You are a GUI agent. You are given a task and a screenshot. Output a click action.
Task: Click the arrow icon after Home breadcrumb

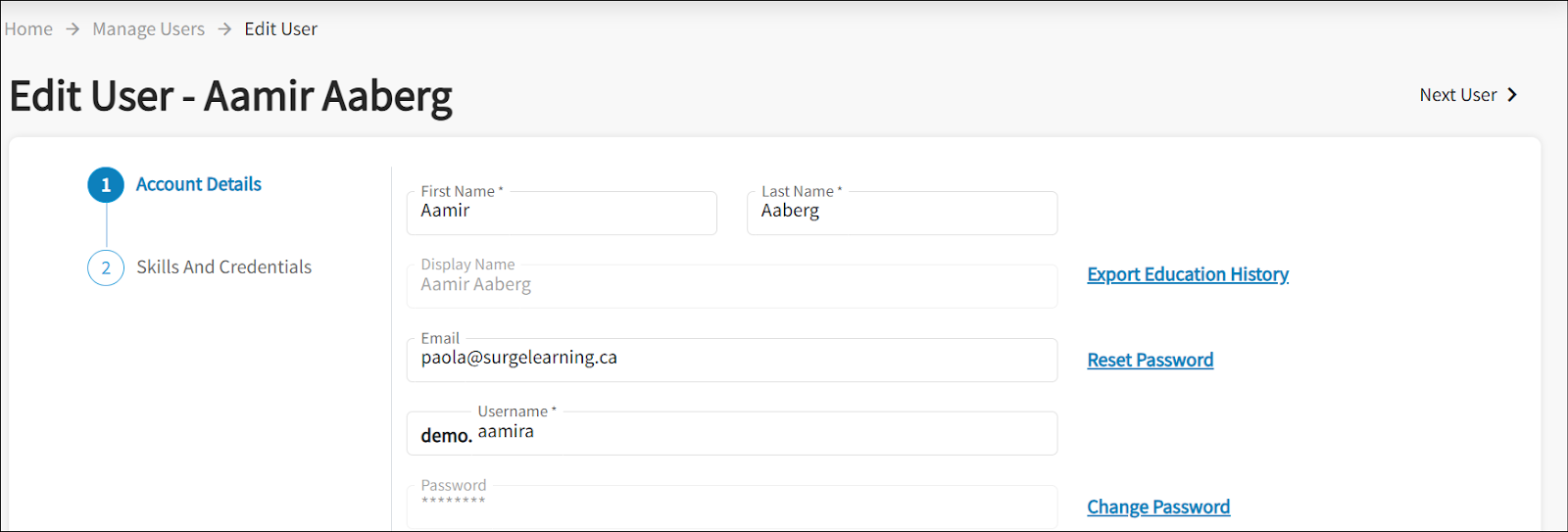tap(73, 29)
